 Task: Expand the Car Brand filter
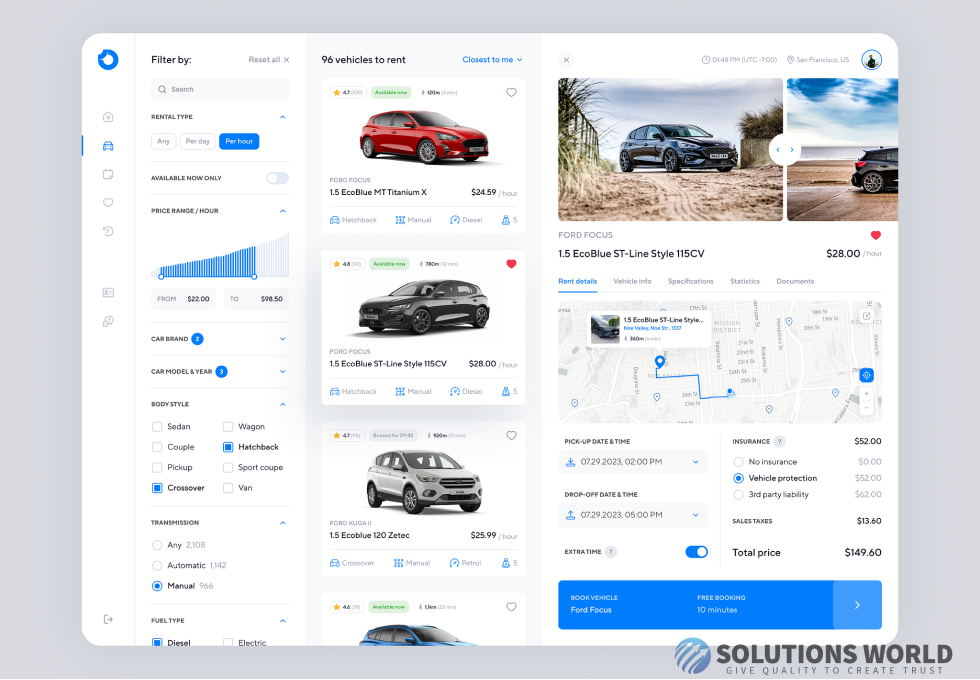tap(282, 339)
